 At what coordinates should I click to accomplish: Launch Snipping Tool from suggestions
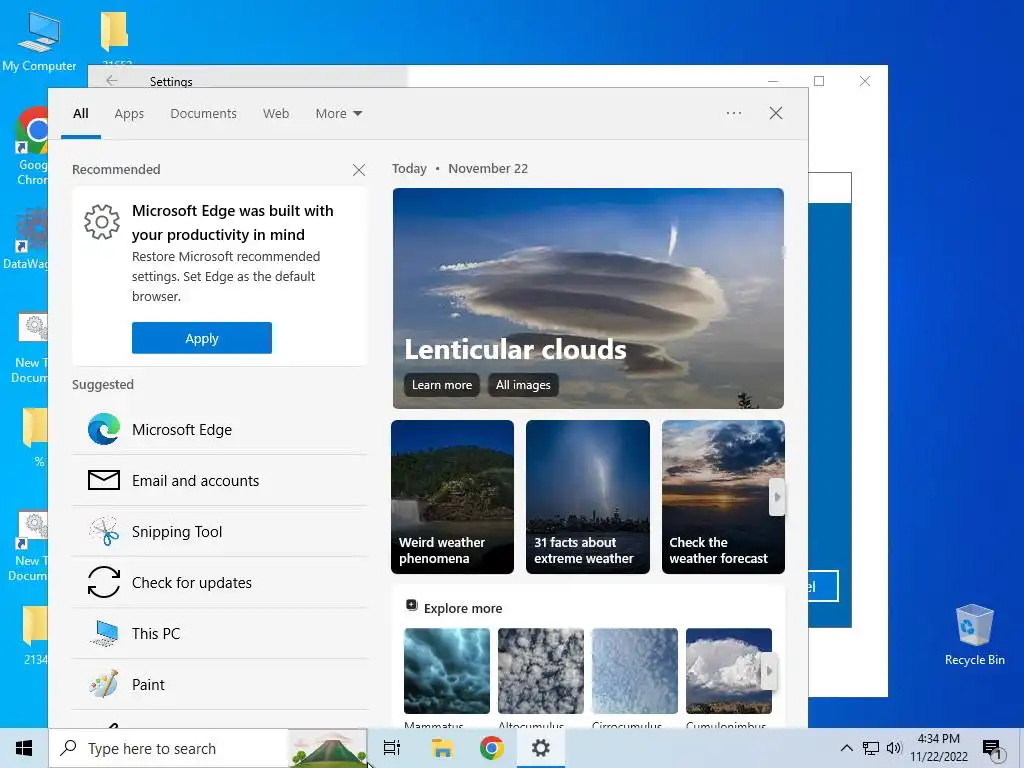pyautogui.click(x=219, y=532)
